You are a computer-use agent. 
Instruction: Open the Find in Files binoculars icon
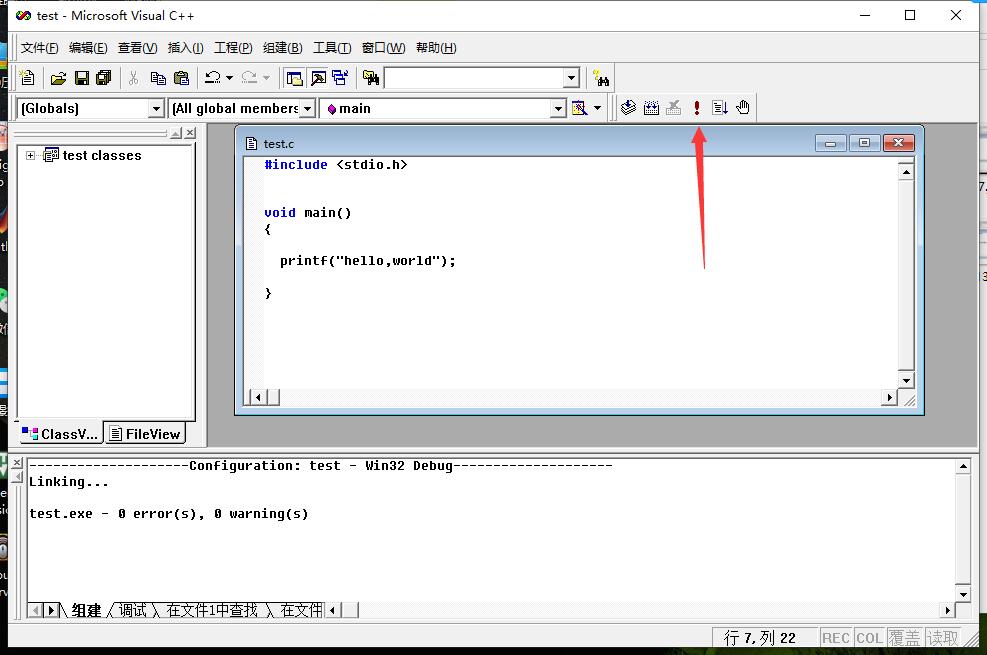(x=369, y=77)
